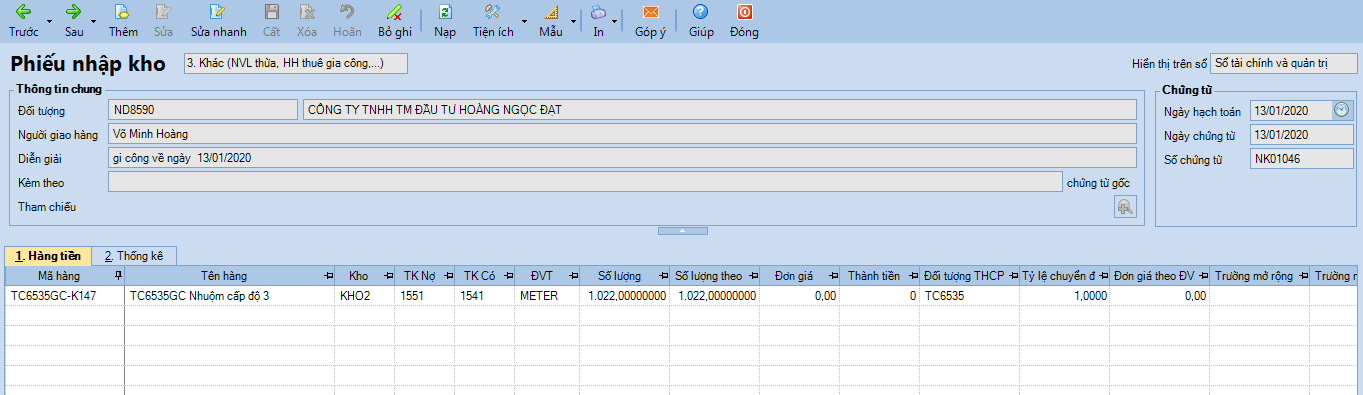Select Đối tượng THCP cell TC6535
1363x395 pixels.
pos(969,296)
